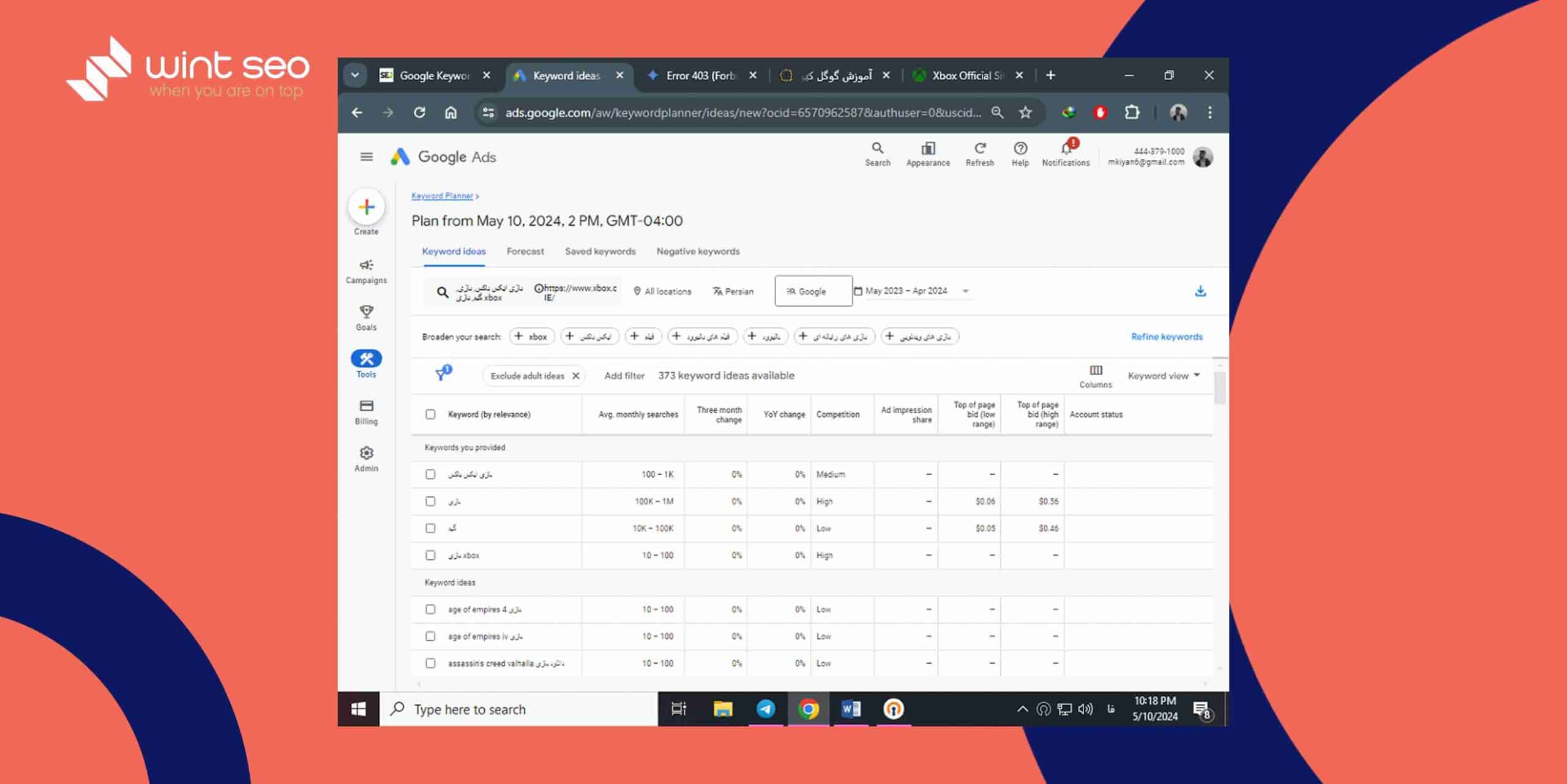Image resolution: width=1567 pixels, height=784 pixels.
Task: Click Refine keywords link
Action: (1167, 337)
